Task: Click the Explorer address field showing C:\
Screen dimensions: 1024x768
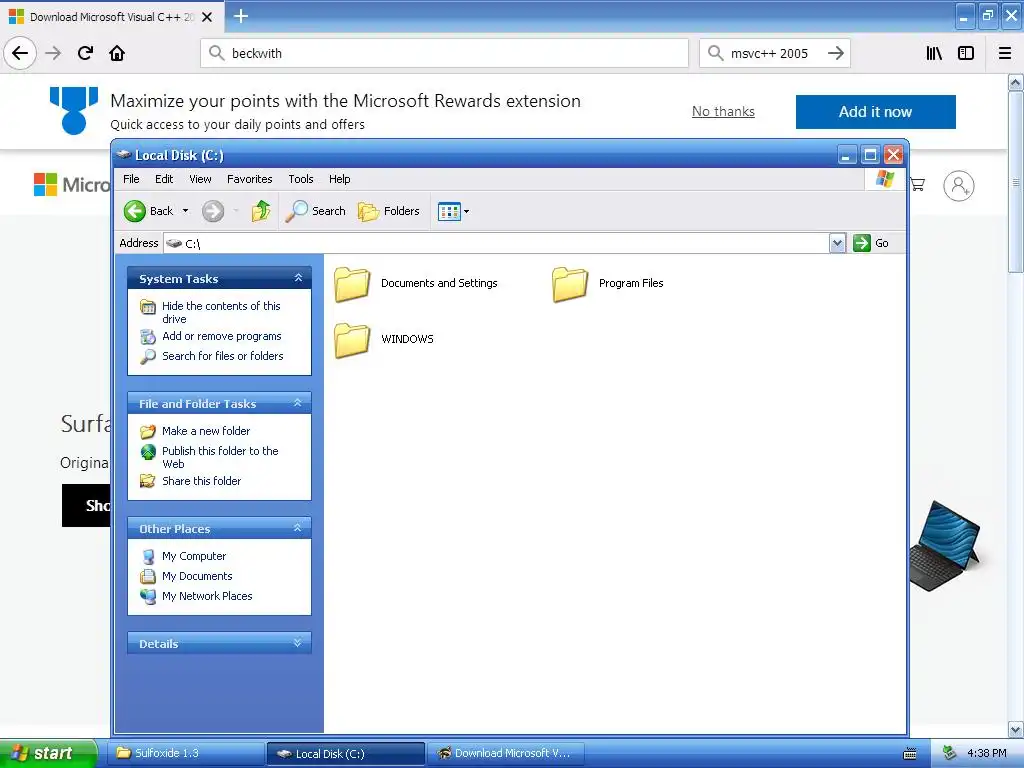Action: tap(496, 243)
